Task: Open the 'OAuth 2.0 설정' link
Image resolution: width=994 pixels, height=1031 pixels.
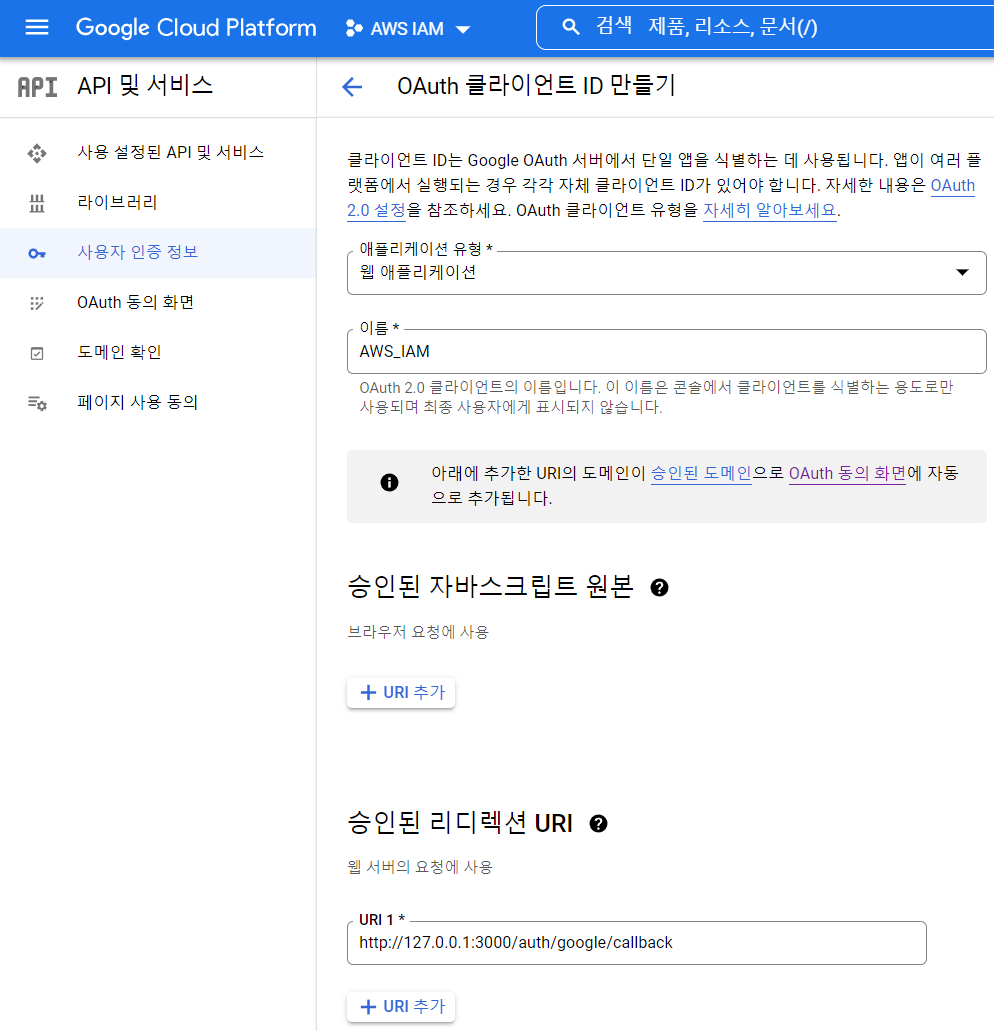Action: (377, 210)
